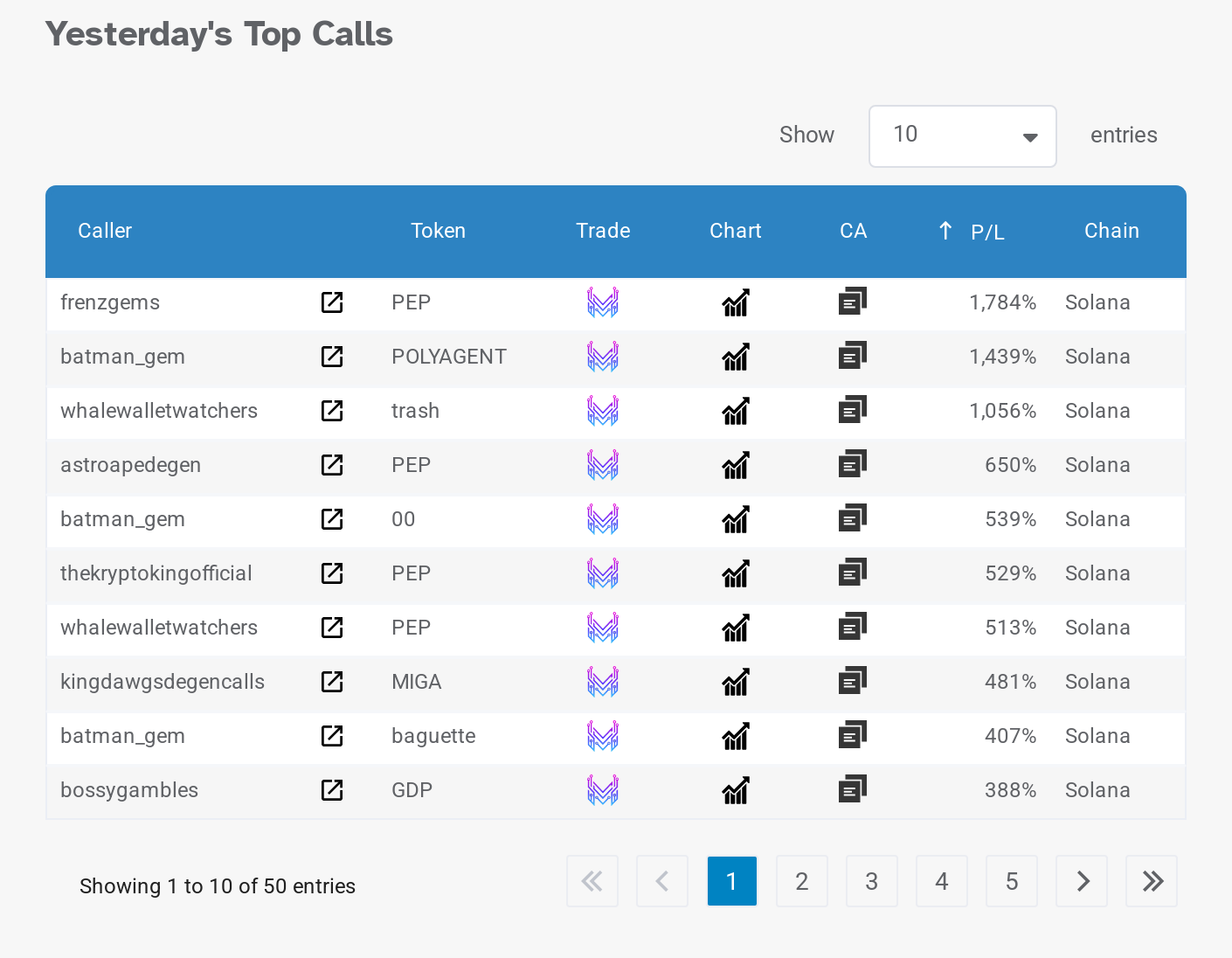Sort table by Caller column
The height and width of the screenshot is (958, 1232).
(105, 231)
